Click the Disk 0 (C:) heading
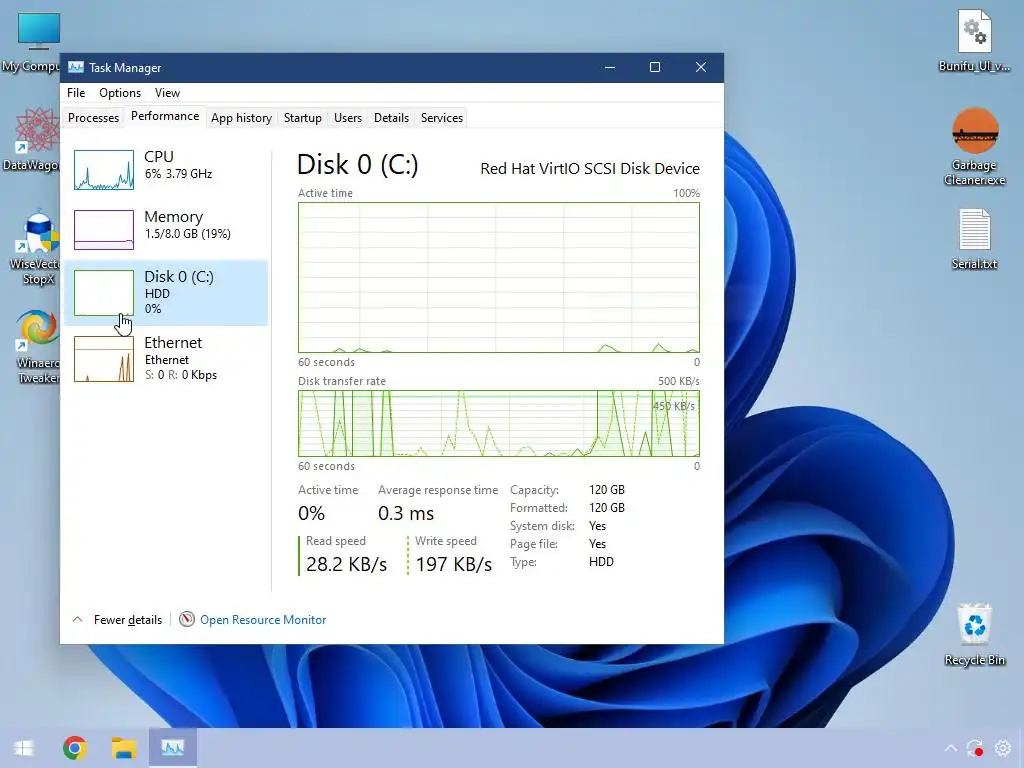 pyautogui.click(x=357, y=165)
